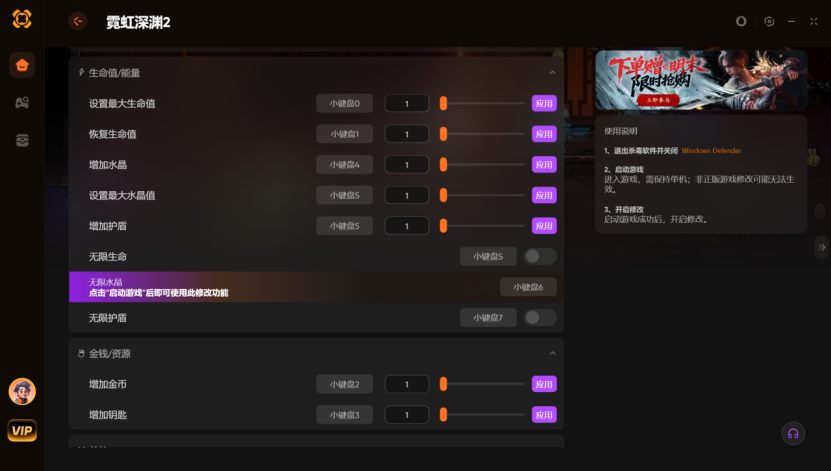Image resolution: width=831 pixels, height=471 pixels.
Task: Click the 恢复生命值 value input field
Action: [x=406, y=134]
